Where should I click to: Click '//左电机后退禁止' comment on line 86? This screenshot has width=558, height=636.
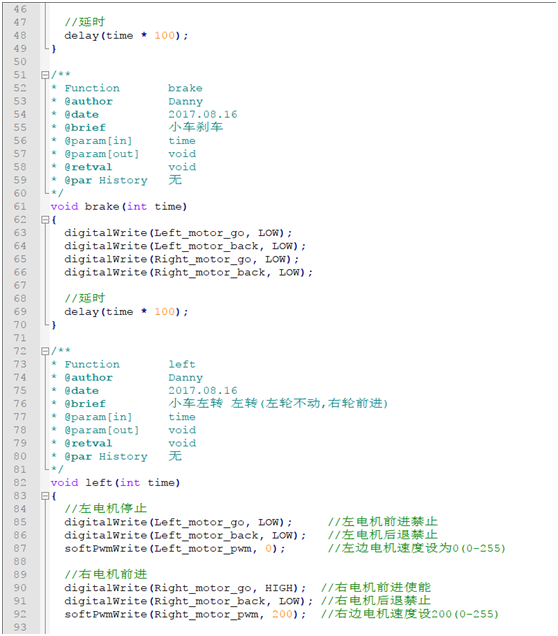tap(383, 535)
